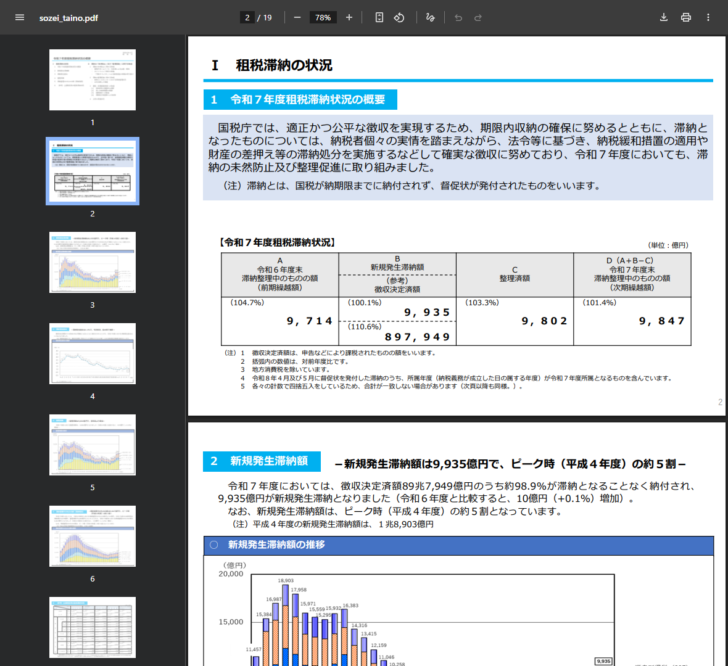The image size is (728, 666).
Task: Click the percentage (101.4%) in table
Action: (x=599, y=302)
